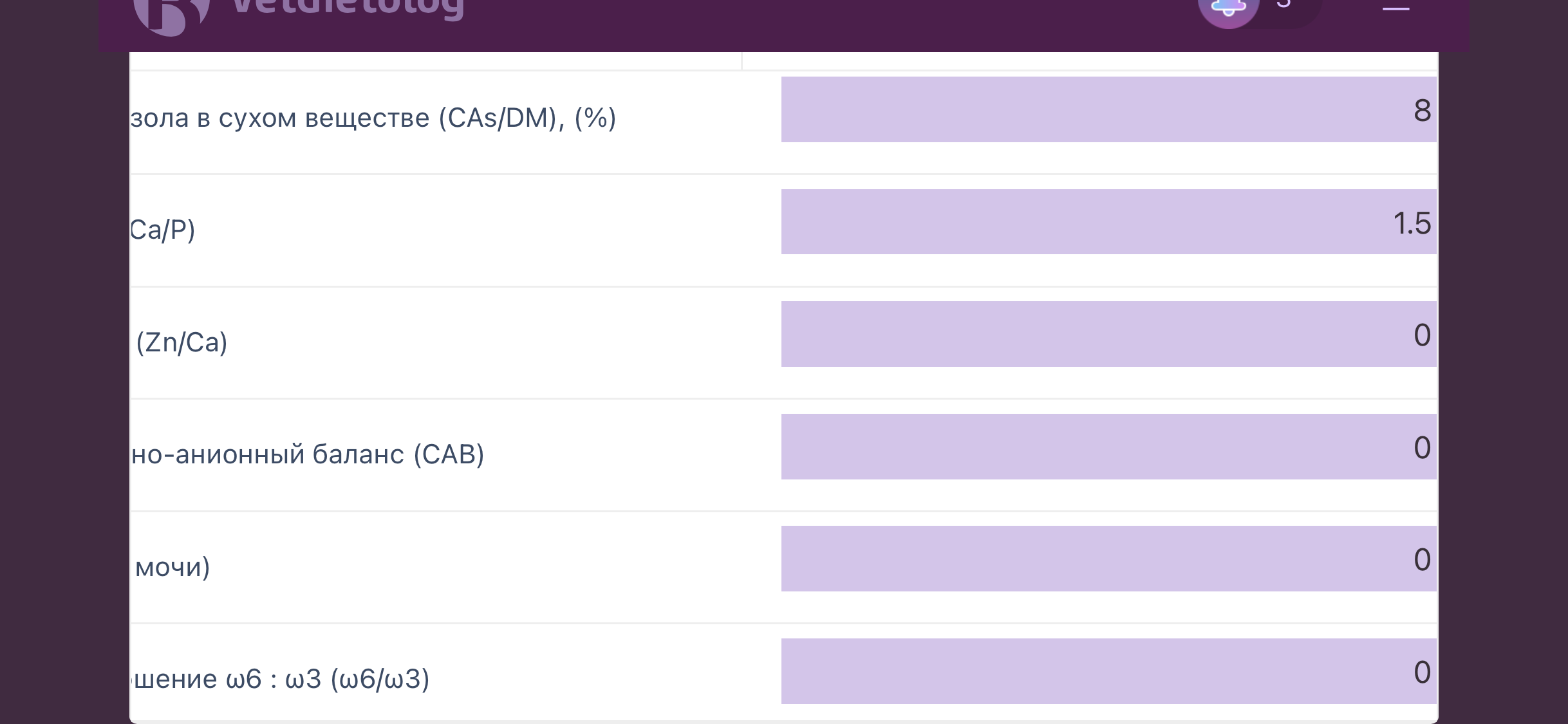1568x724 pixels.
Task: Open the notifications bell icon
Action: pos(1228,9)
